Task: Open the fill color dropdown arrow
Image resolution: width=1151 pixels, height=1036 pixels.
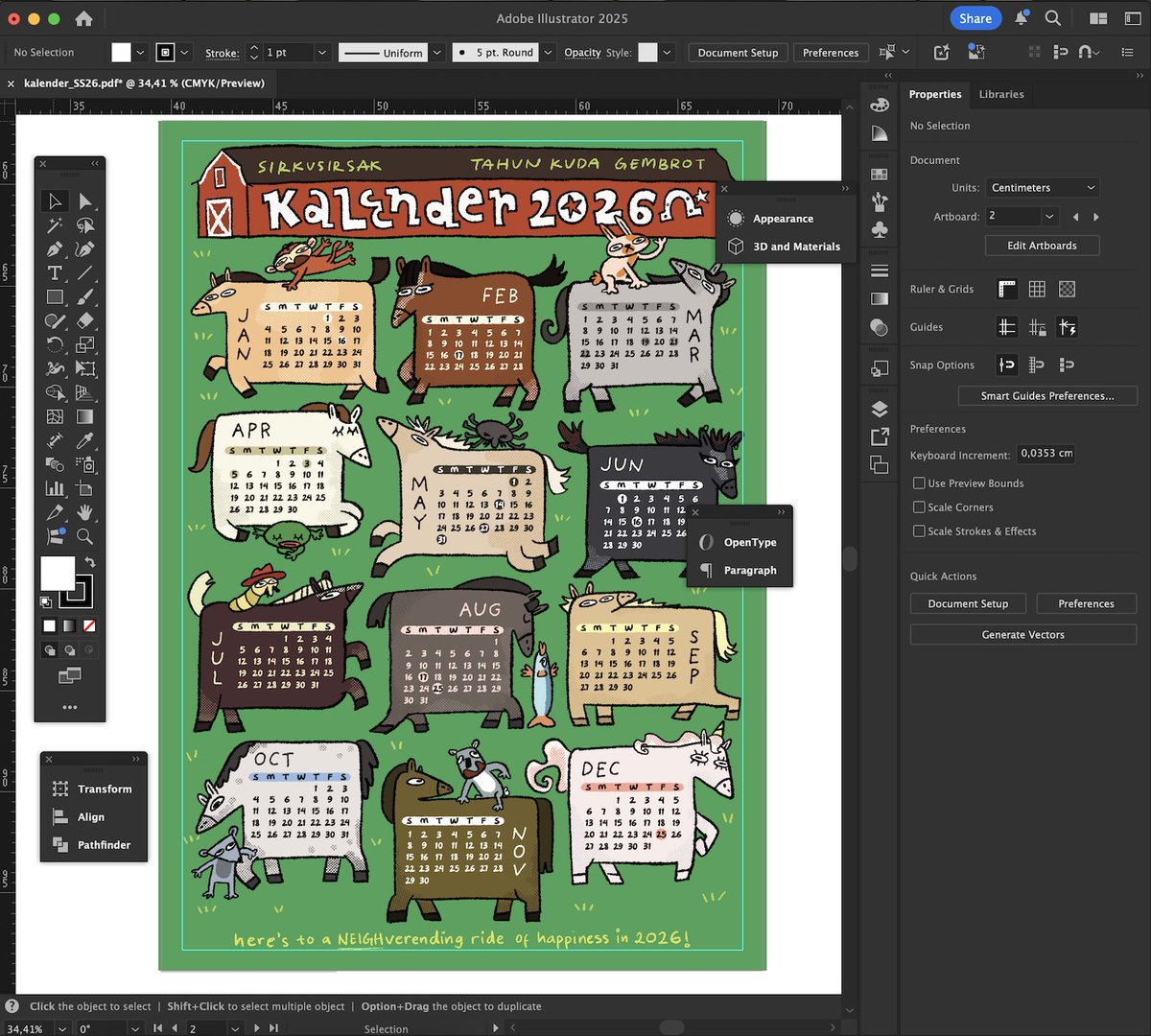Action: coord(141,53)
